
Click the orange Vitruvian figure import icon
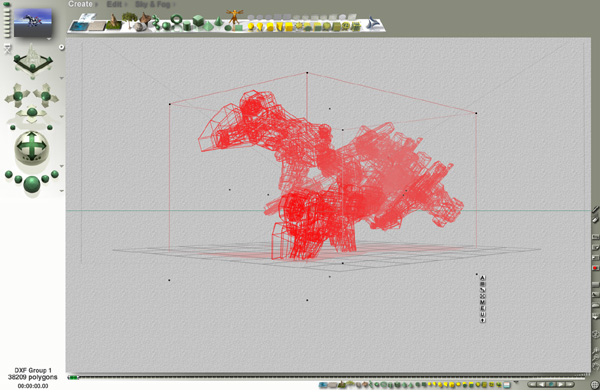point(234,17)
